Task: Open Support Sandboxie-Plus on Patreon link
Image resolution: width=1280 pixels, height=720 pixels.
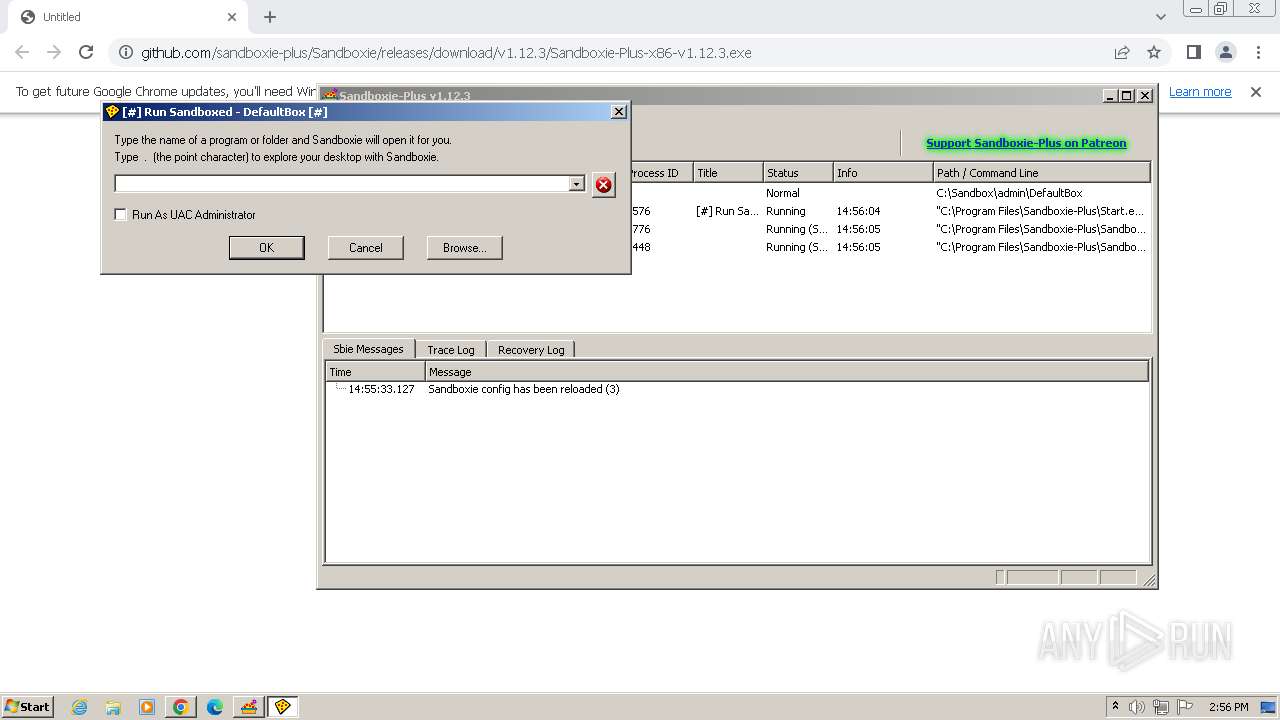Action: coord(1026,143)
